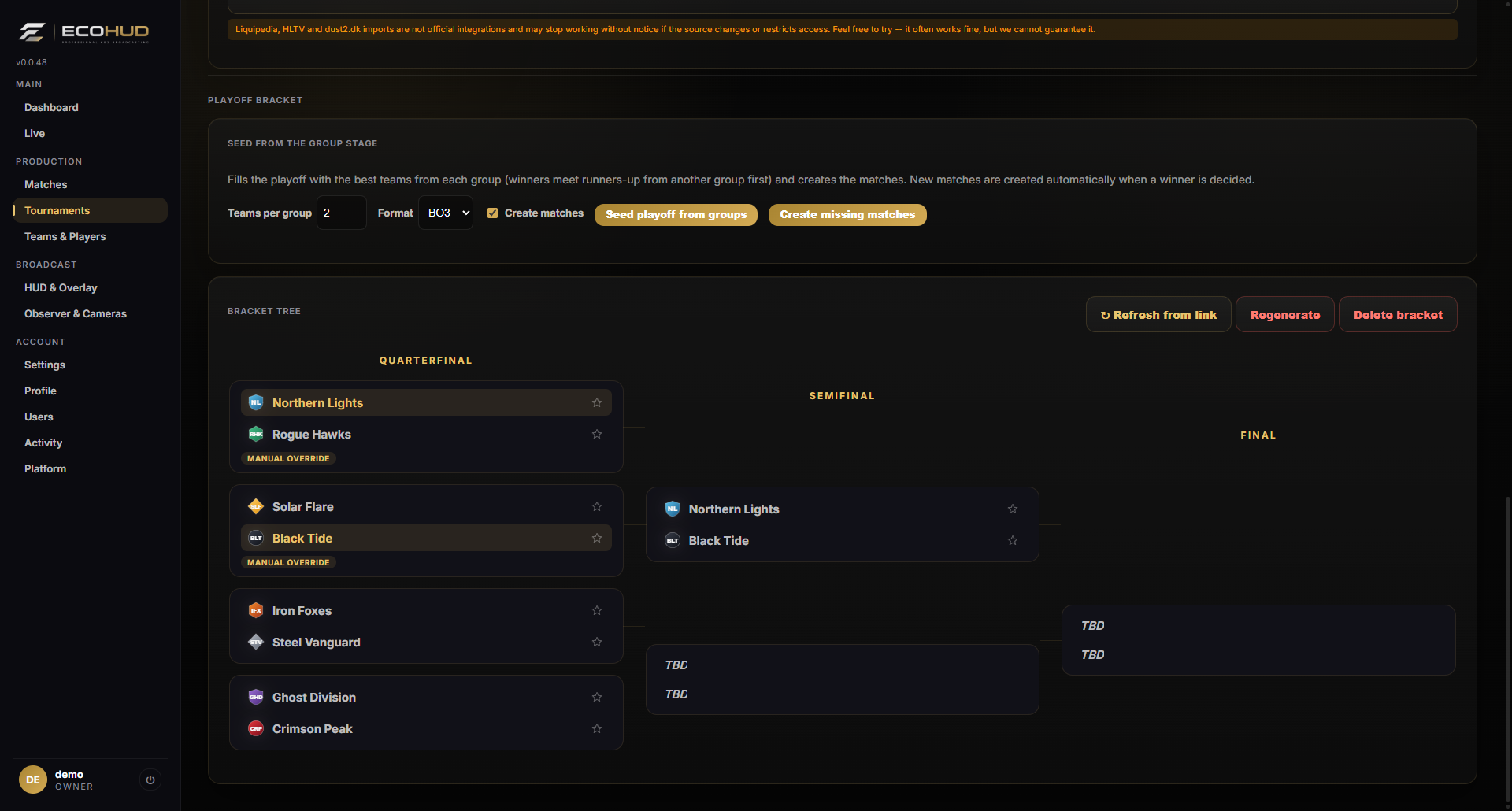Open the Users page
This screenshot has width=1512, height=811.
[x=39, y=417]
